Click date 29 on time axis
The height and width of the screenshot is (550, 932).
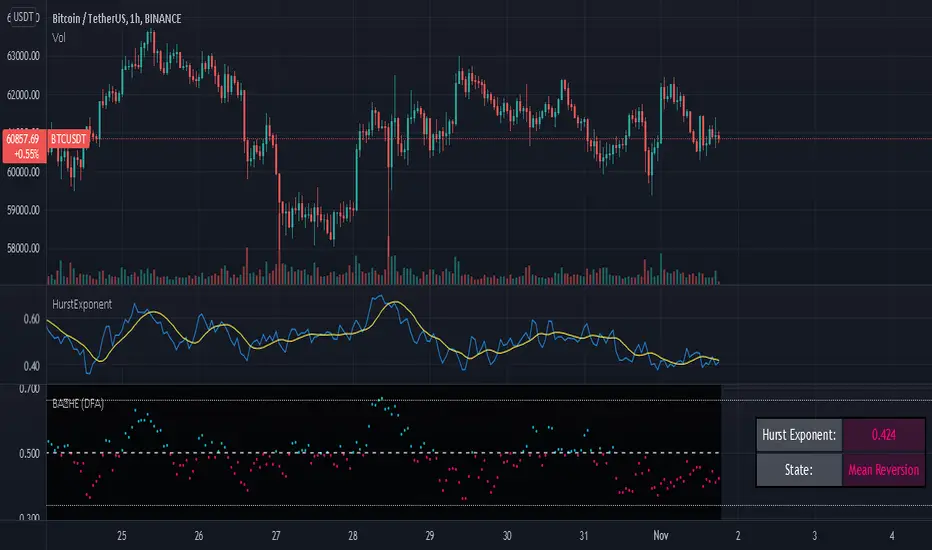click(430, 536)
